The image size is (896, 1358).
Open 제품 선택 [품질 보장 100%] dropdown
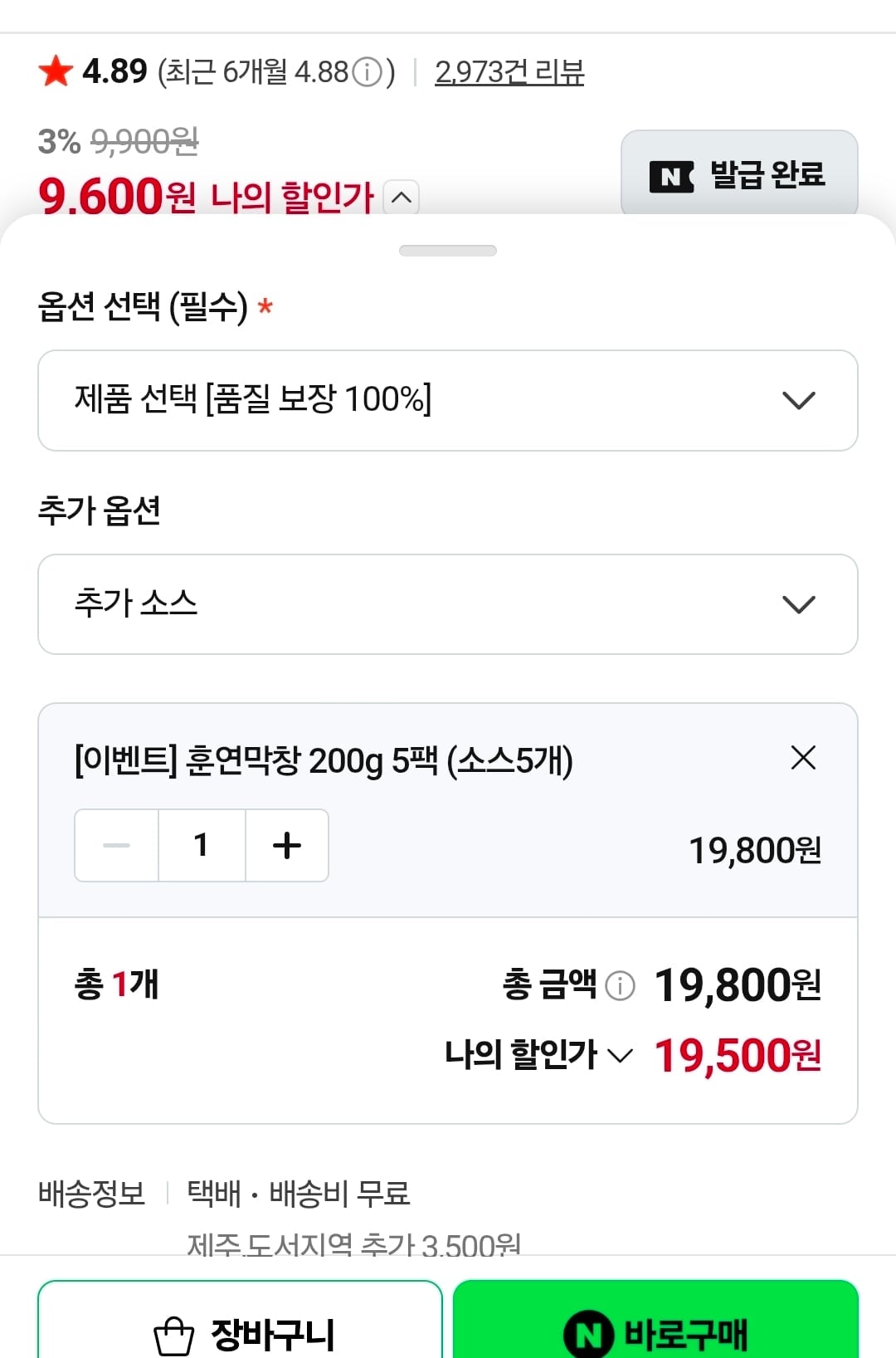tap(448, 400)
